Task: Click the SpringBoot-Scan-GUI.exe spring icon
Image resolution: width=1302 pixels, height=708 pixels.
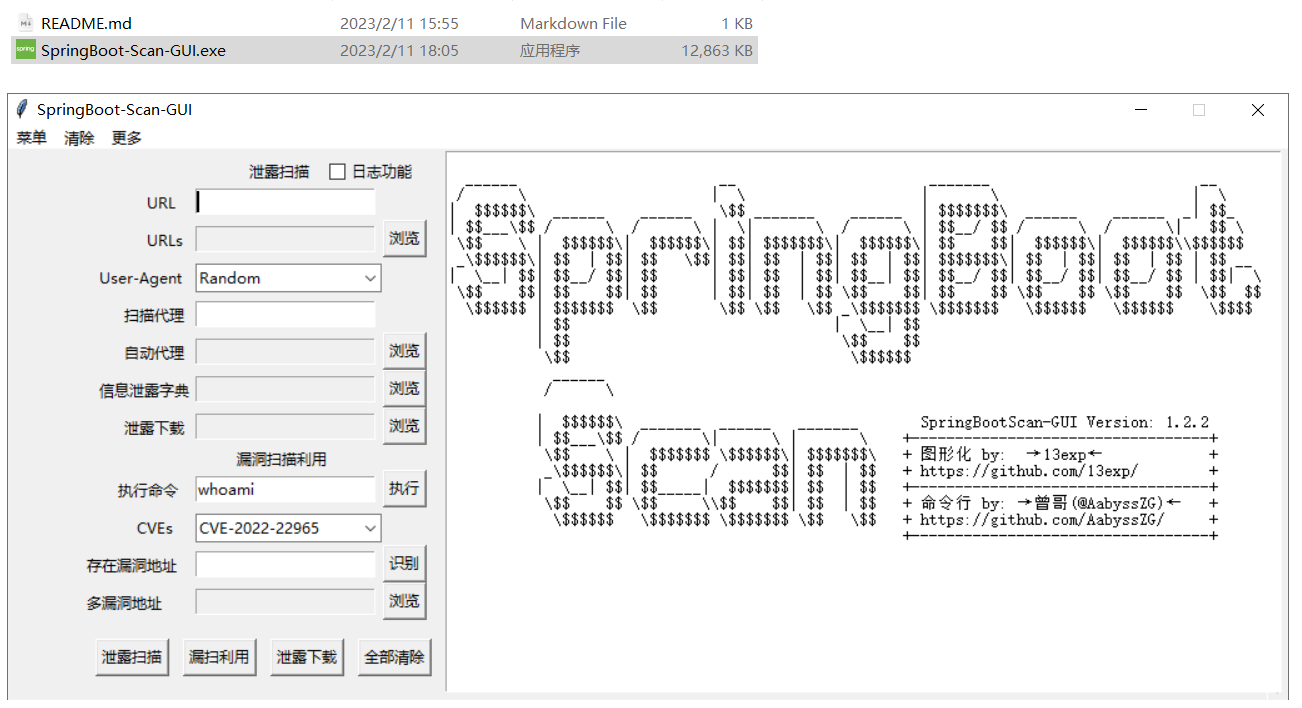Action: click(25, 50)
